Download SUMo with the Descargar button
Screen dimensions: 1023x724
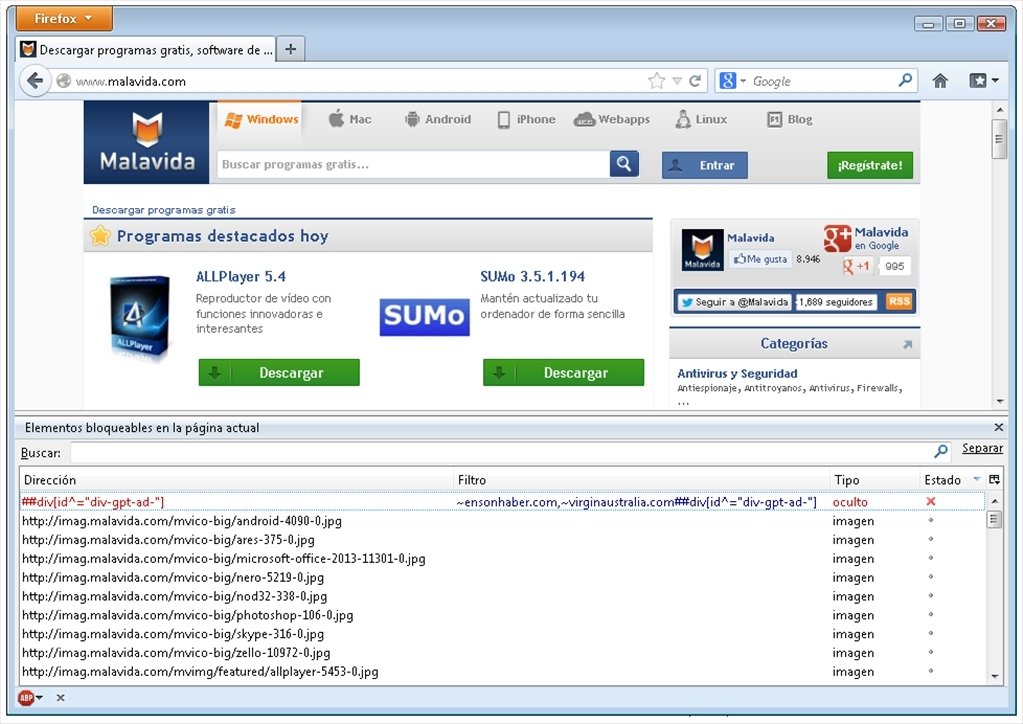click(564, 372)
